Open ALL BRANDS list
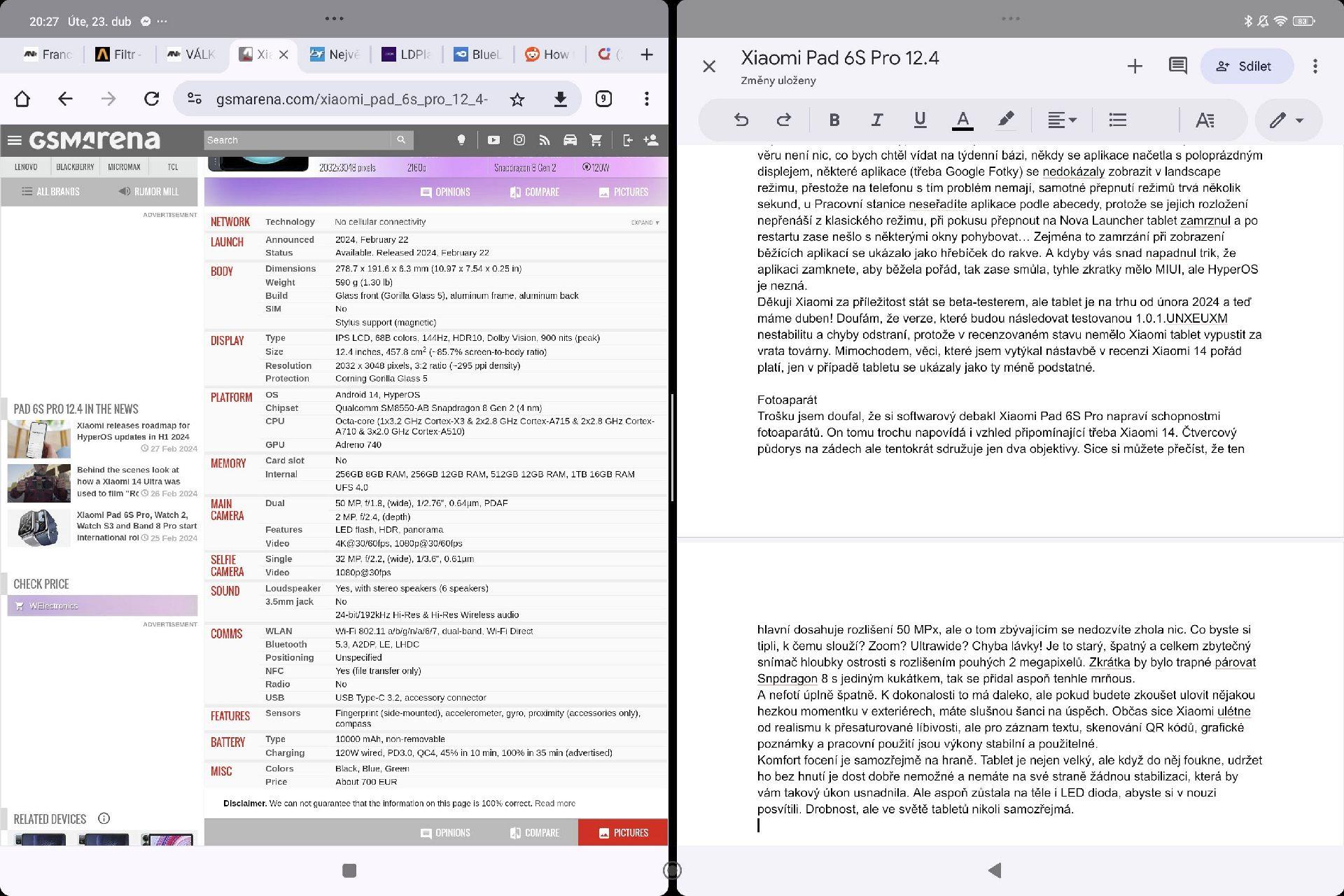This screenshot has width=1344, height=896. (x=50, y=192)
